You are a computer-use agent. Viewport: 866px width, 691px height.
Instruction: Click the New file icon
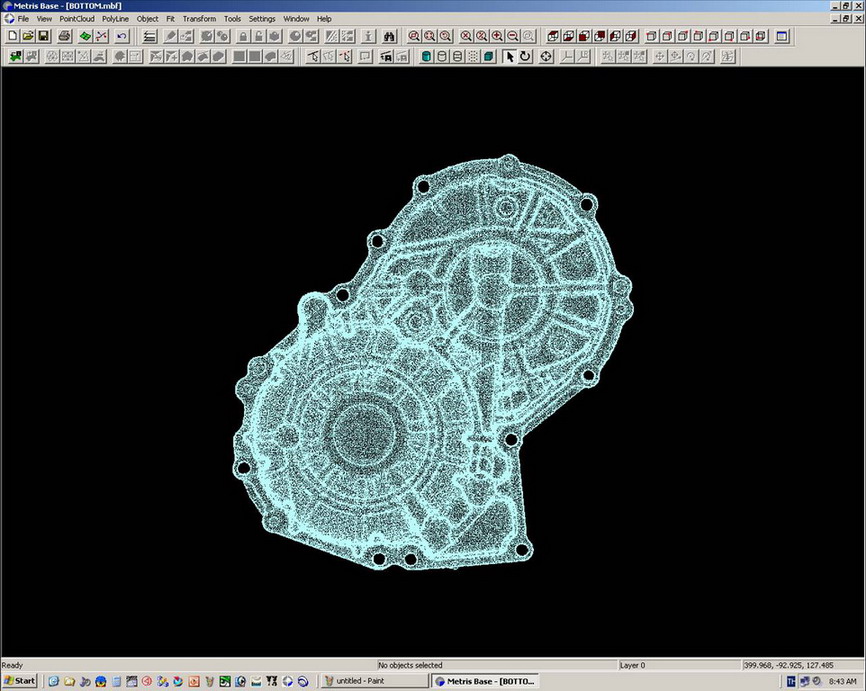pos(12,36)
